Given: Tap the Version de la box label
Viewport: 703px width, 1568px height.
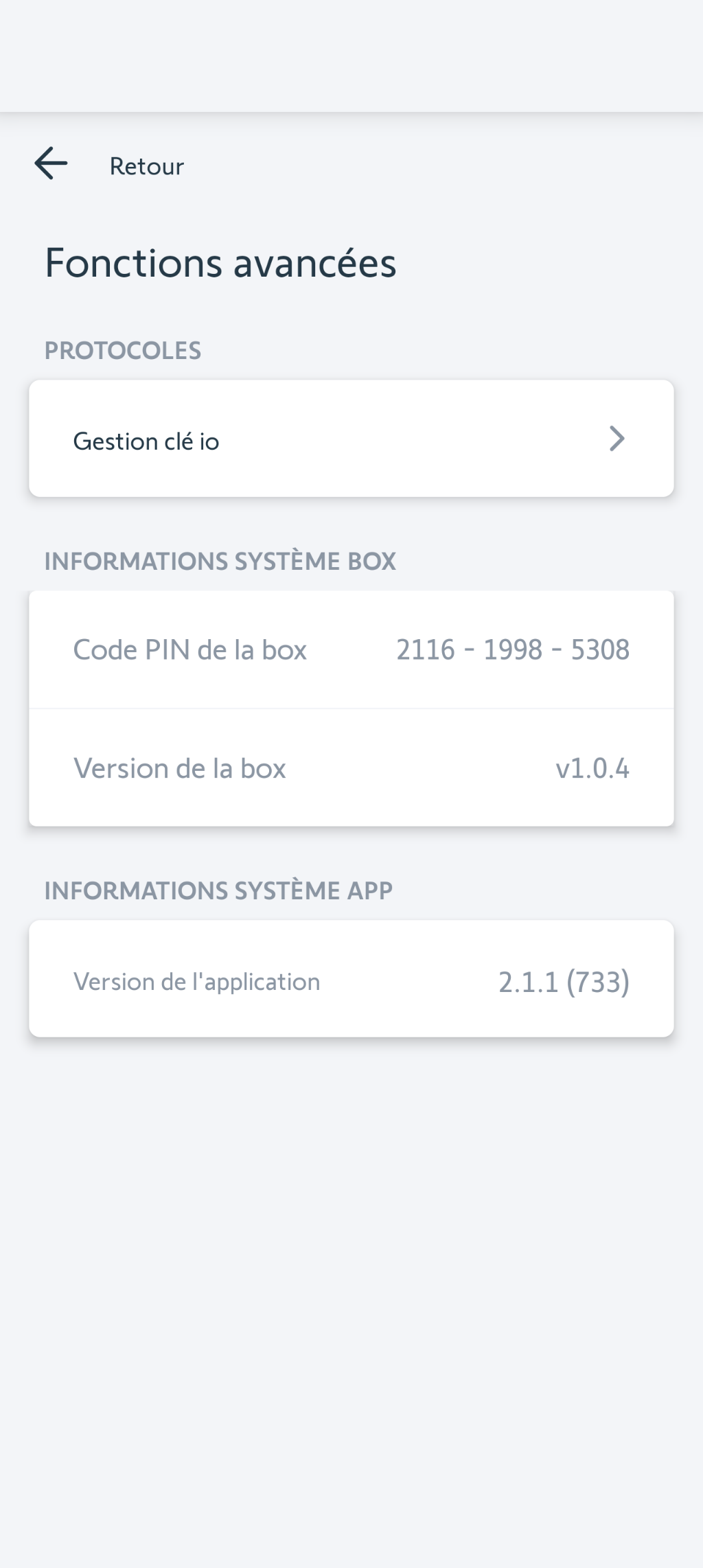Looking at the screenshot, I should pyautogui.click(x=179, y=768).
